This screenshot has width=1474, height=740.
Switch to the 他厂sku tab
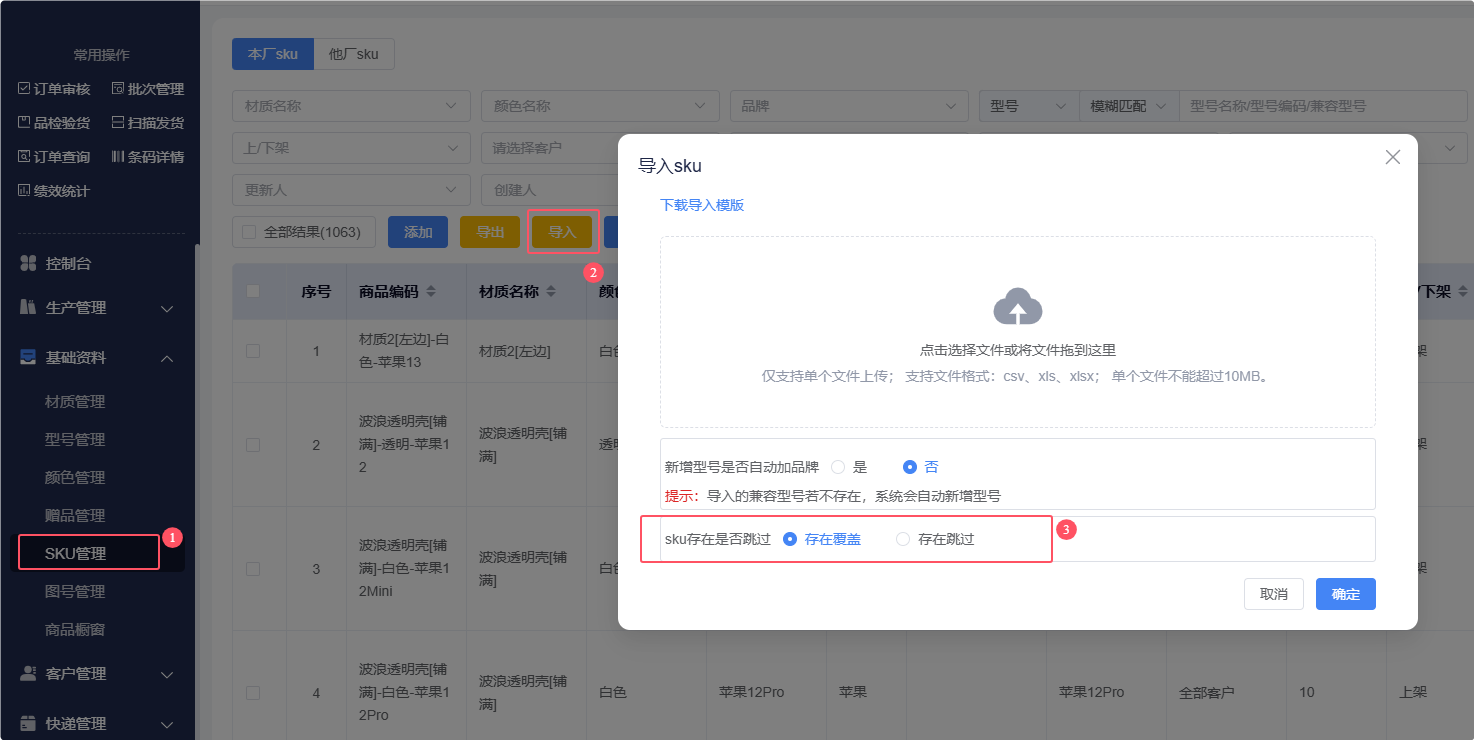click(x=353, y=54)
